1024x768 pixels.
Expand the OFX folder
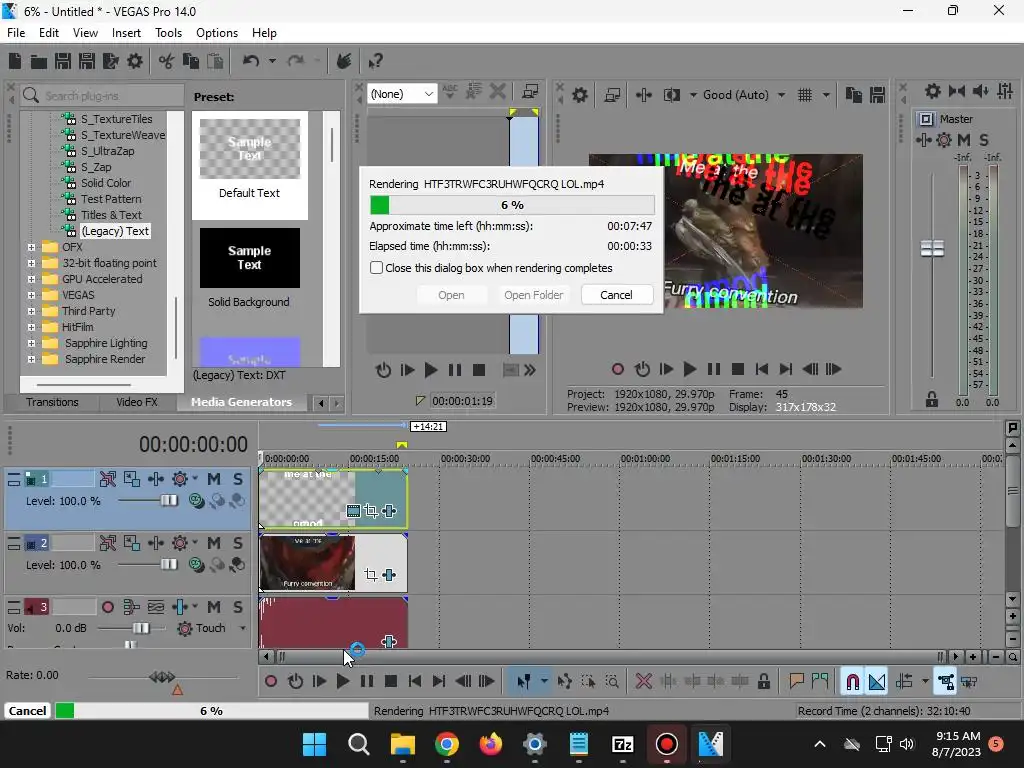tap(31, 247)
